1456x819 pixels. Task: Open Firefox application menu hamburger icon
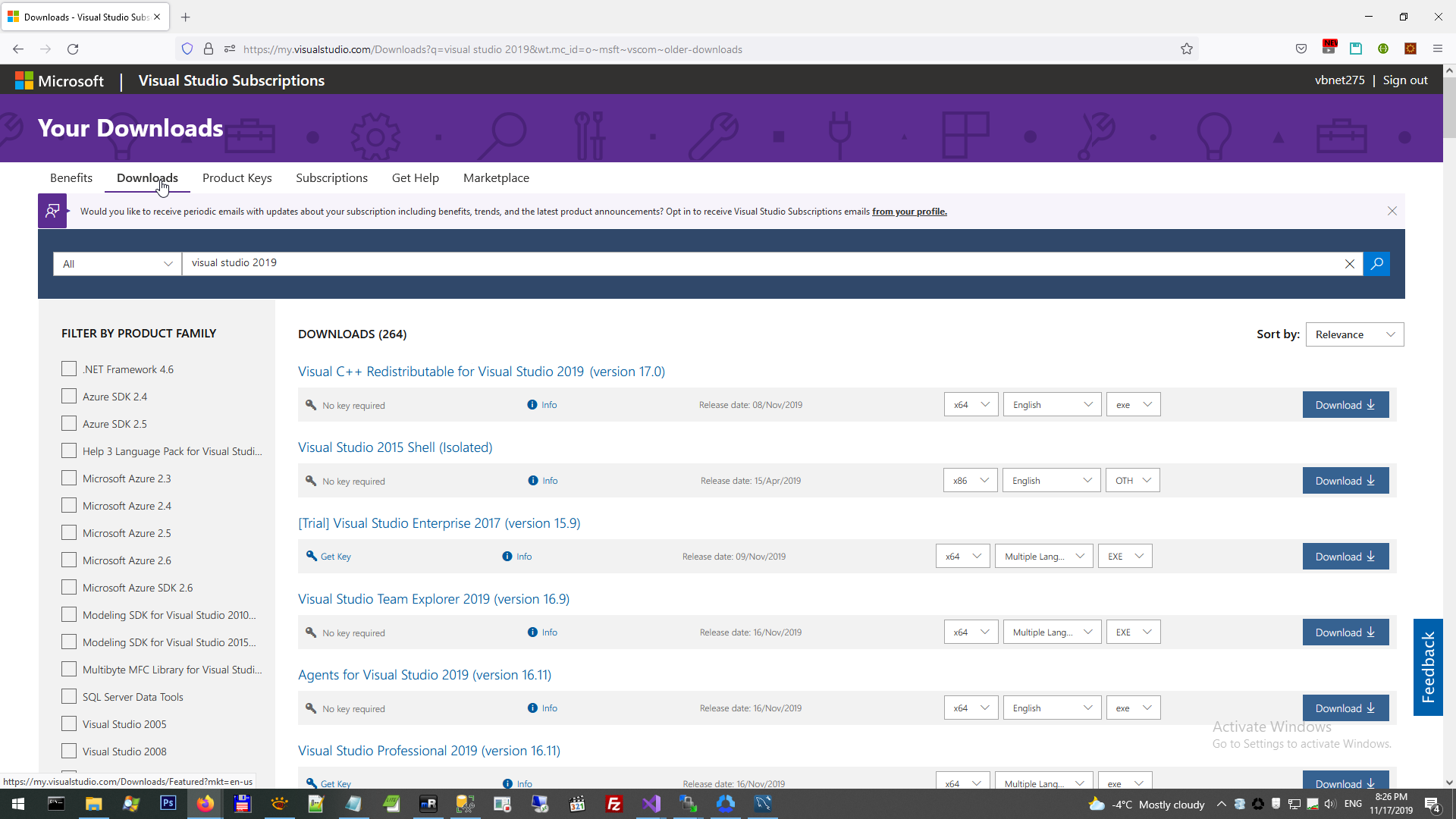point(1438,49)
